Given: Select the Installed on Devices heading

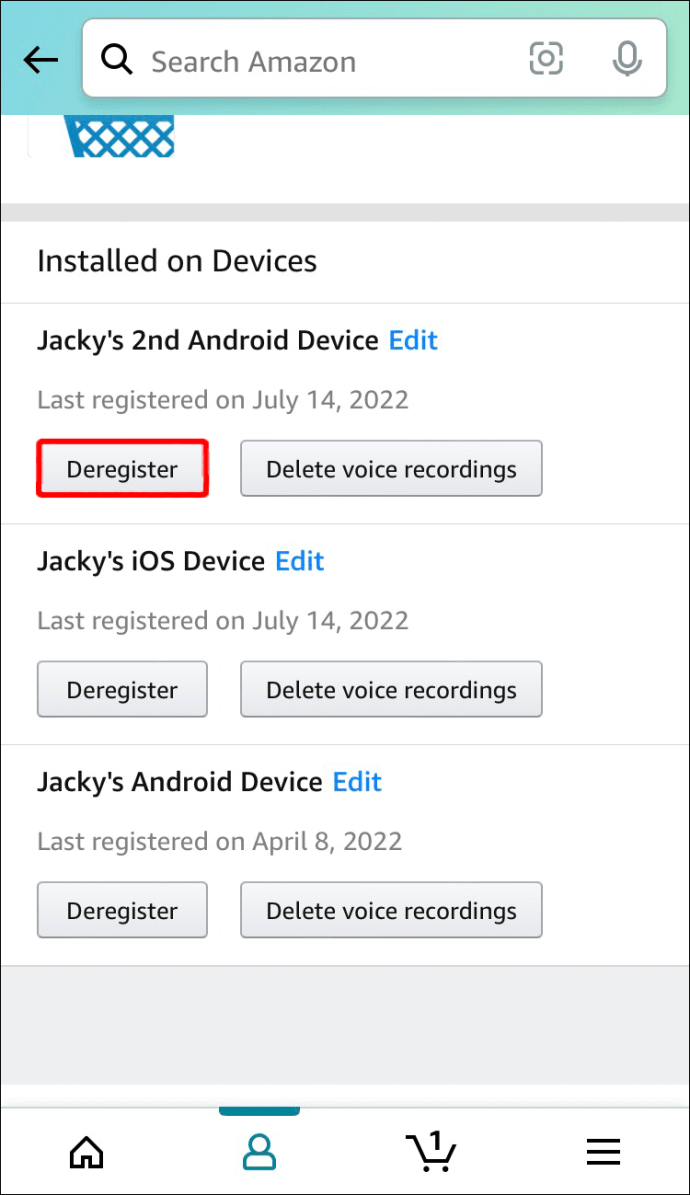Looking at the screenshot, I should point(177,262).
